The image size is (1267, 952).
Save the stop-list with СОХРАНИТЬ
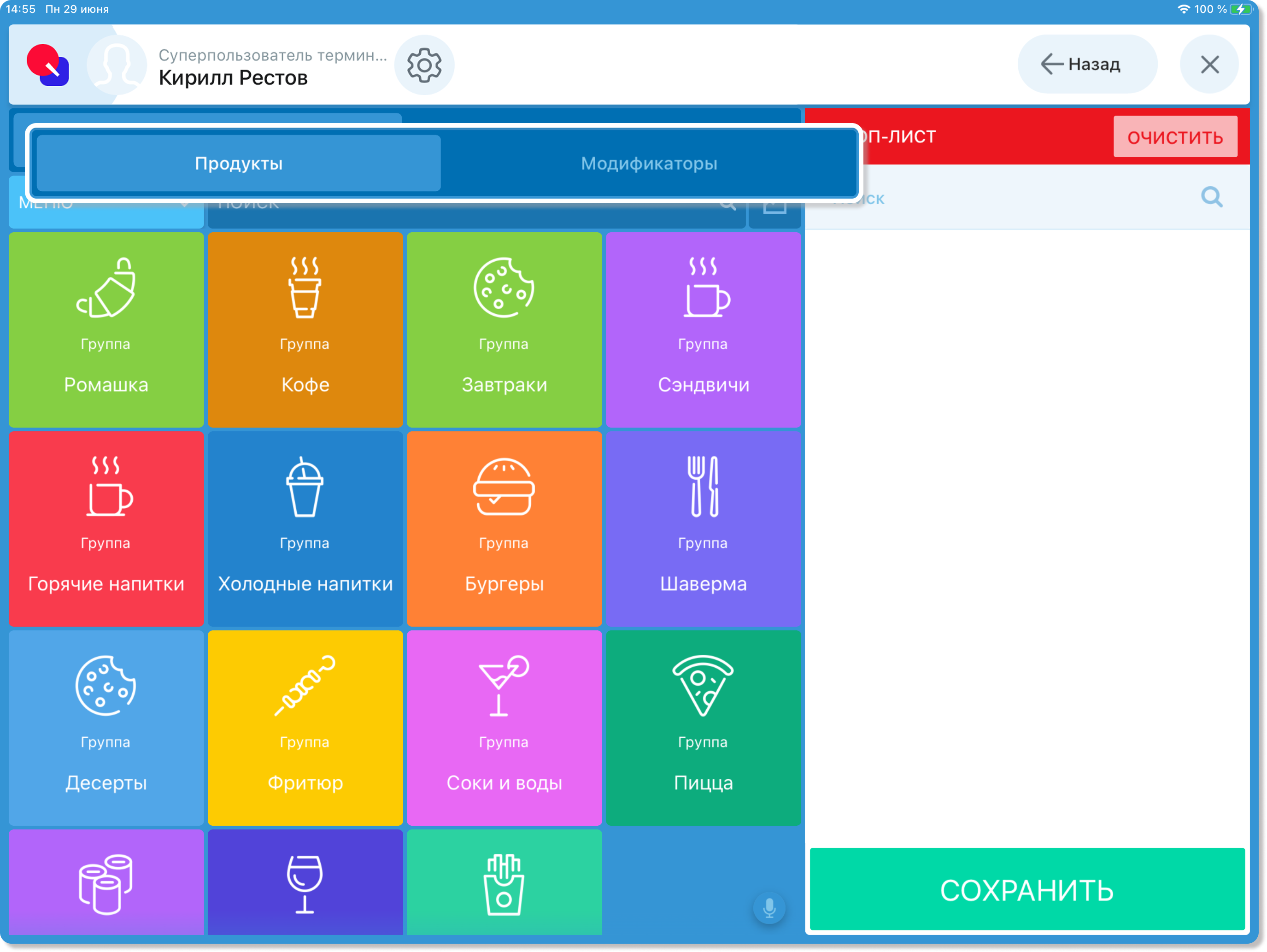tap(1027, 890)
